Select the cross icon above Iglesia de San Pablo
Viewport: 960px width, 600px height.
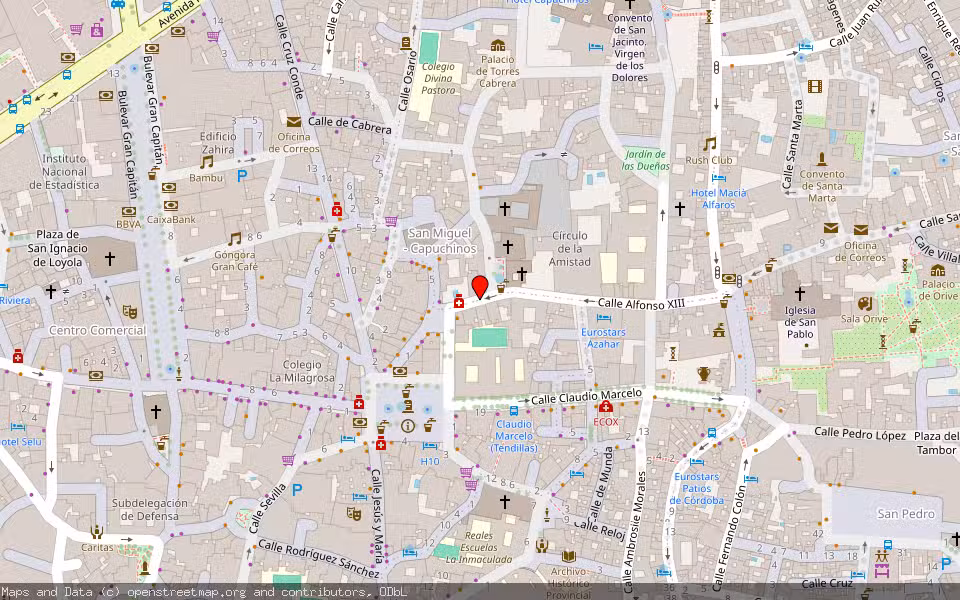(x=800, y=293)
